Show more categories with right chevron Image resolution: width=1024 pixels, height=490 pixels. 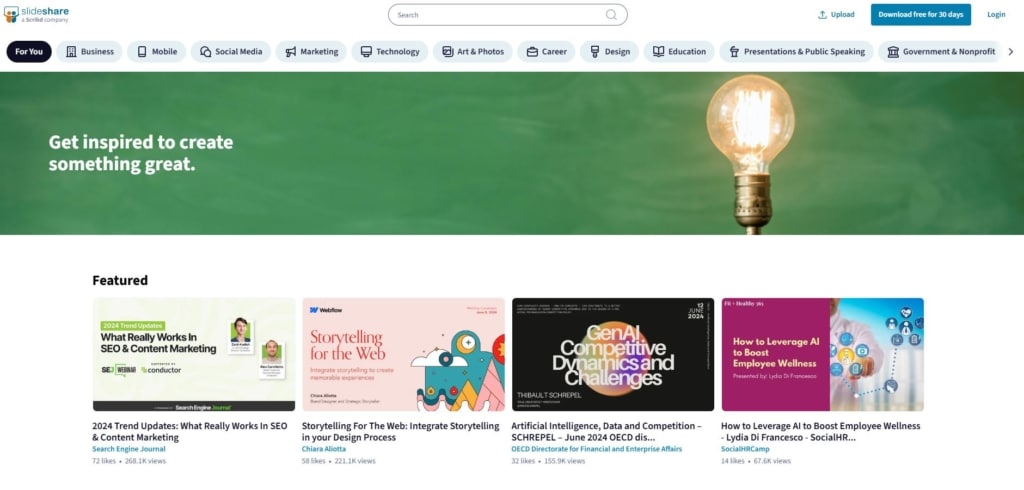(x=1011, y=52)
